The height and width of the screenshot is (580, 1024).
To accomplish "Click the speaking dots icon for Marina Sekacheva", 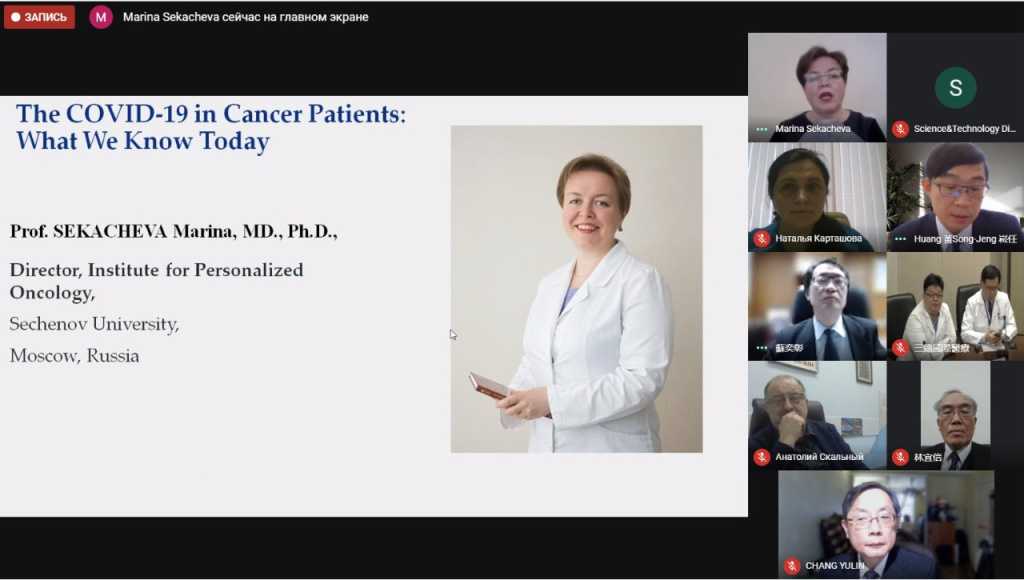I will pos(762,129).
